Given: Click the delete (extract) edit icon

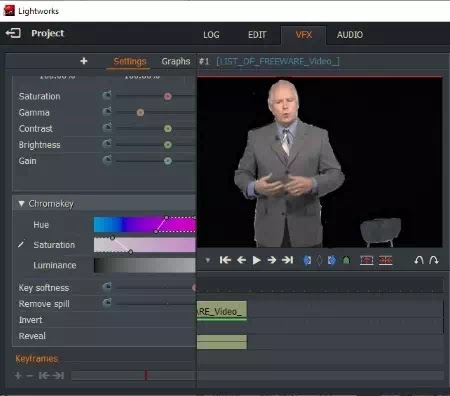Looking at the screenshot, I should 385,260.
